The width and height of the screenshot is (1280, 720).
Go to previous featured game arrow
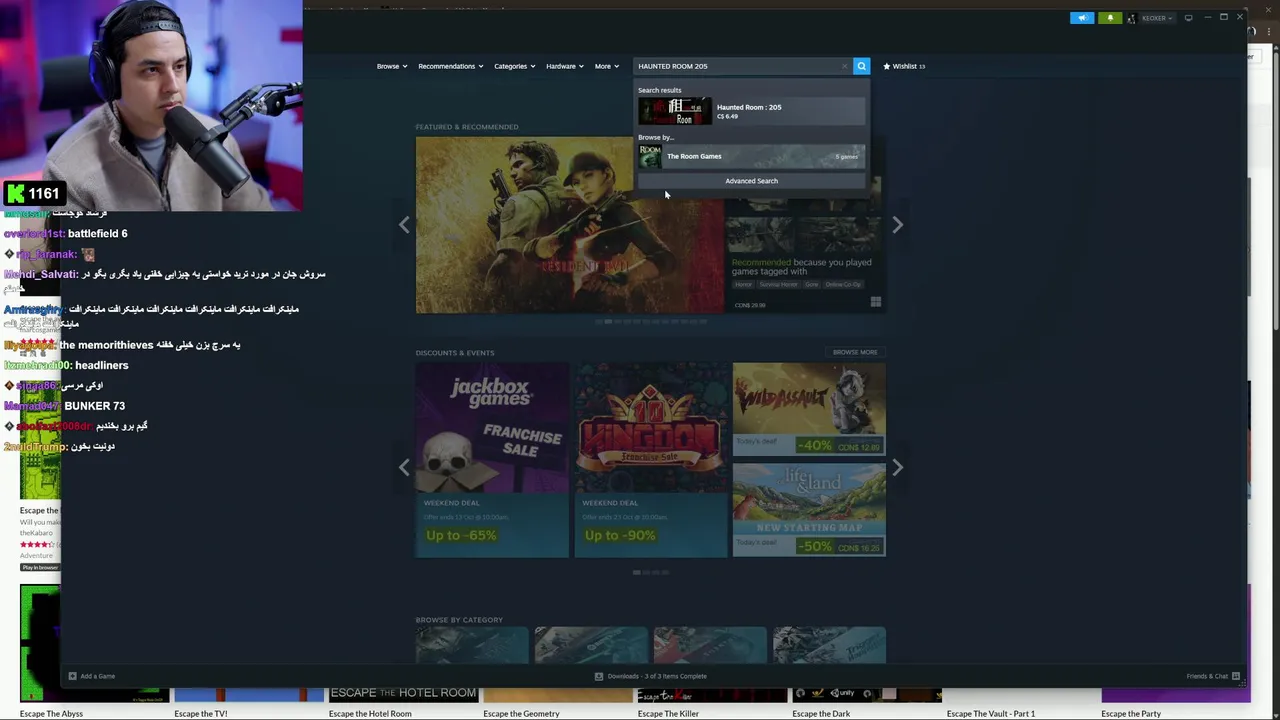click(404, 225)
